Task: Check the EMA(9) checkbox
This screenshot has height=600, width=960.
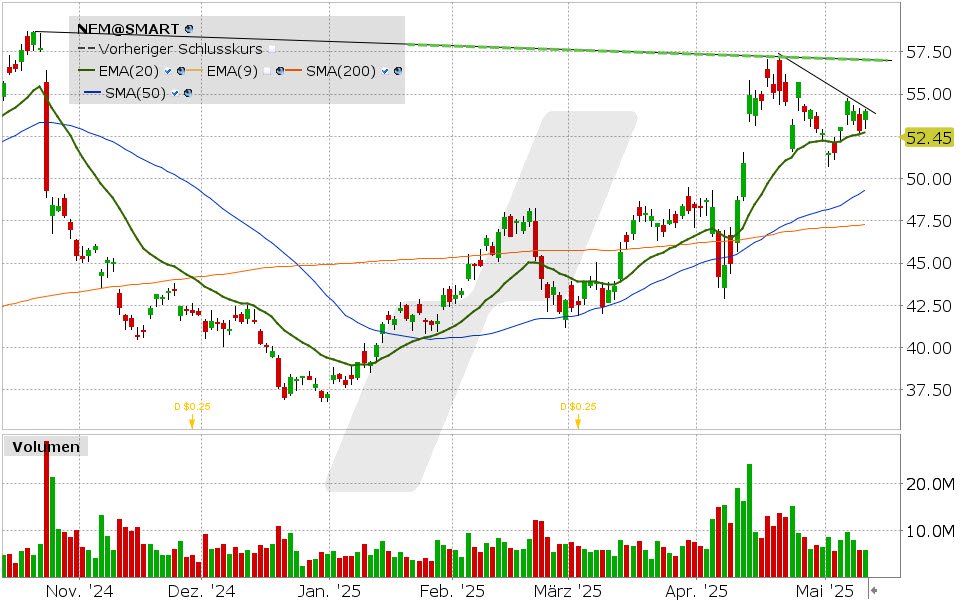Action: [x=267, y=71]
